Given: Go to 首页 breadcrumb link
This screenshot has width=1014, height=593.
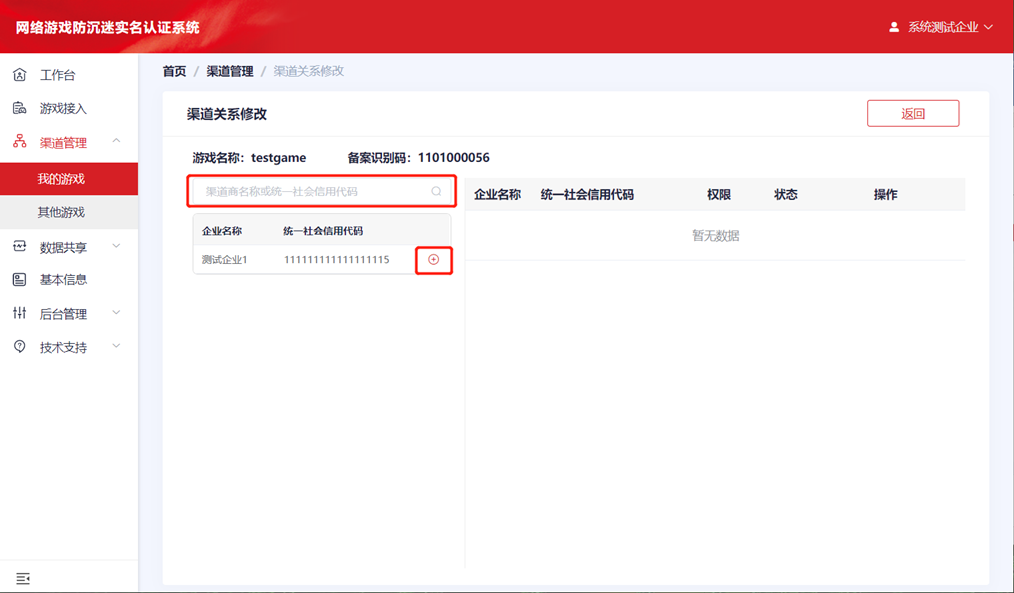Looking at the screenshot, I should [x=174, y=71].
